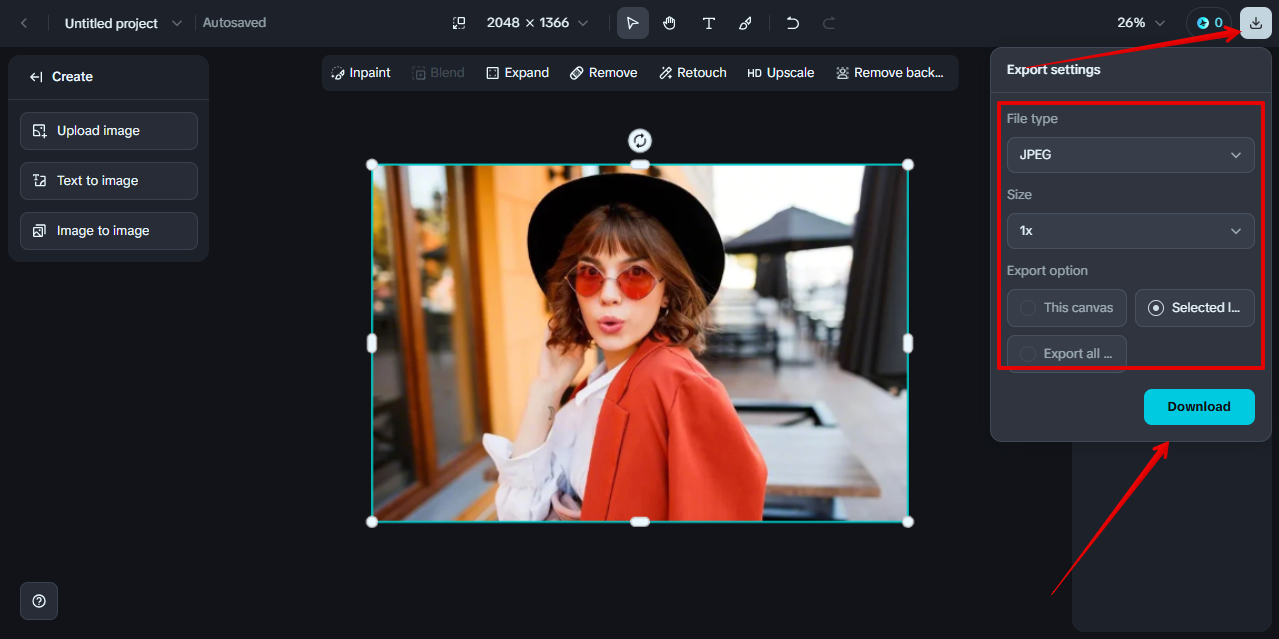Choose the Retouch tool
The width and height of the screenshot is (1279, 639).
[x=692, y=73]
